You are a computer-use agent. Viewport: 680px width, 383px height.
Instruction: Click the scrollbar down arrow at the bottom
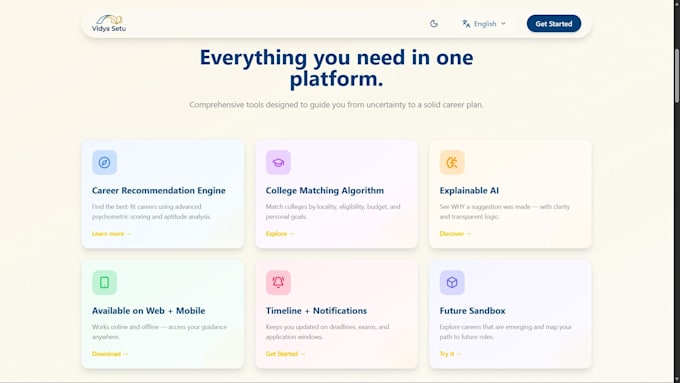coord(677,380)
